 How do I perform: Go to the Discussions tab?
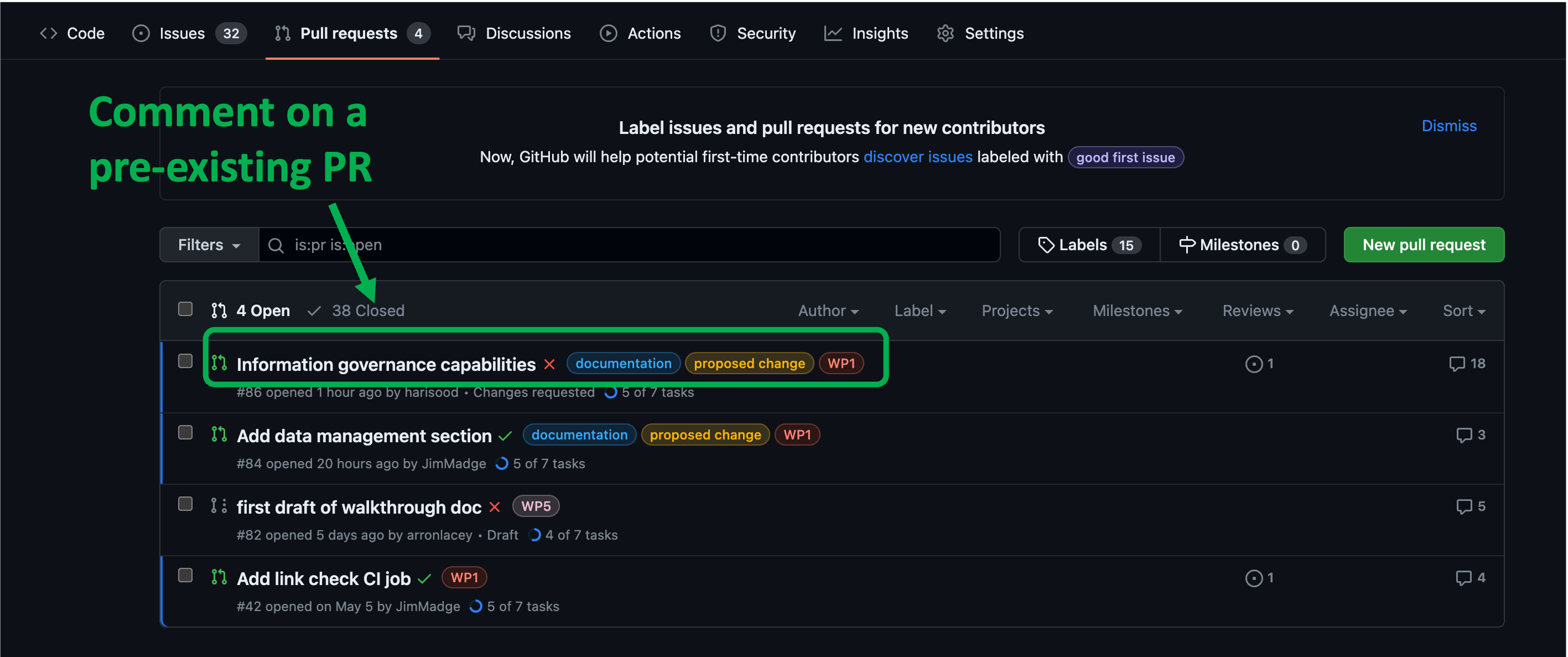point(514,33)
